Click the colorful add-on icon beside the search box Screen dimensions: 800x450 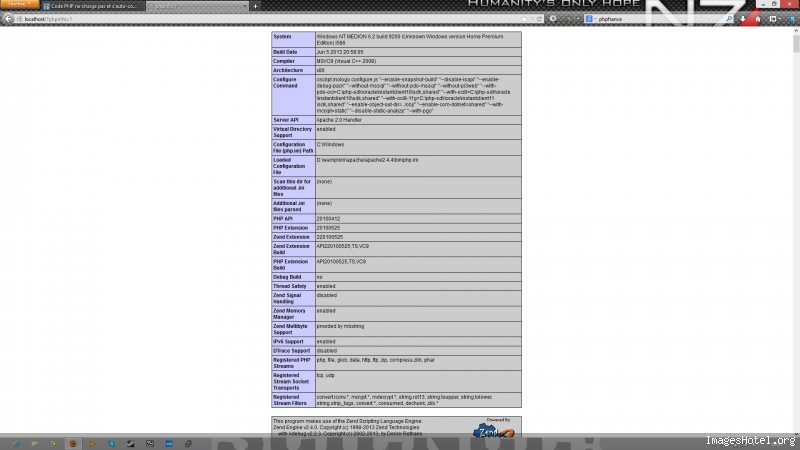point(568,19)
